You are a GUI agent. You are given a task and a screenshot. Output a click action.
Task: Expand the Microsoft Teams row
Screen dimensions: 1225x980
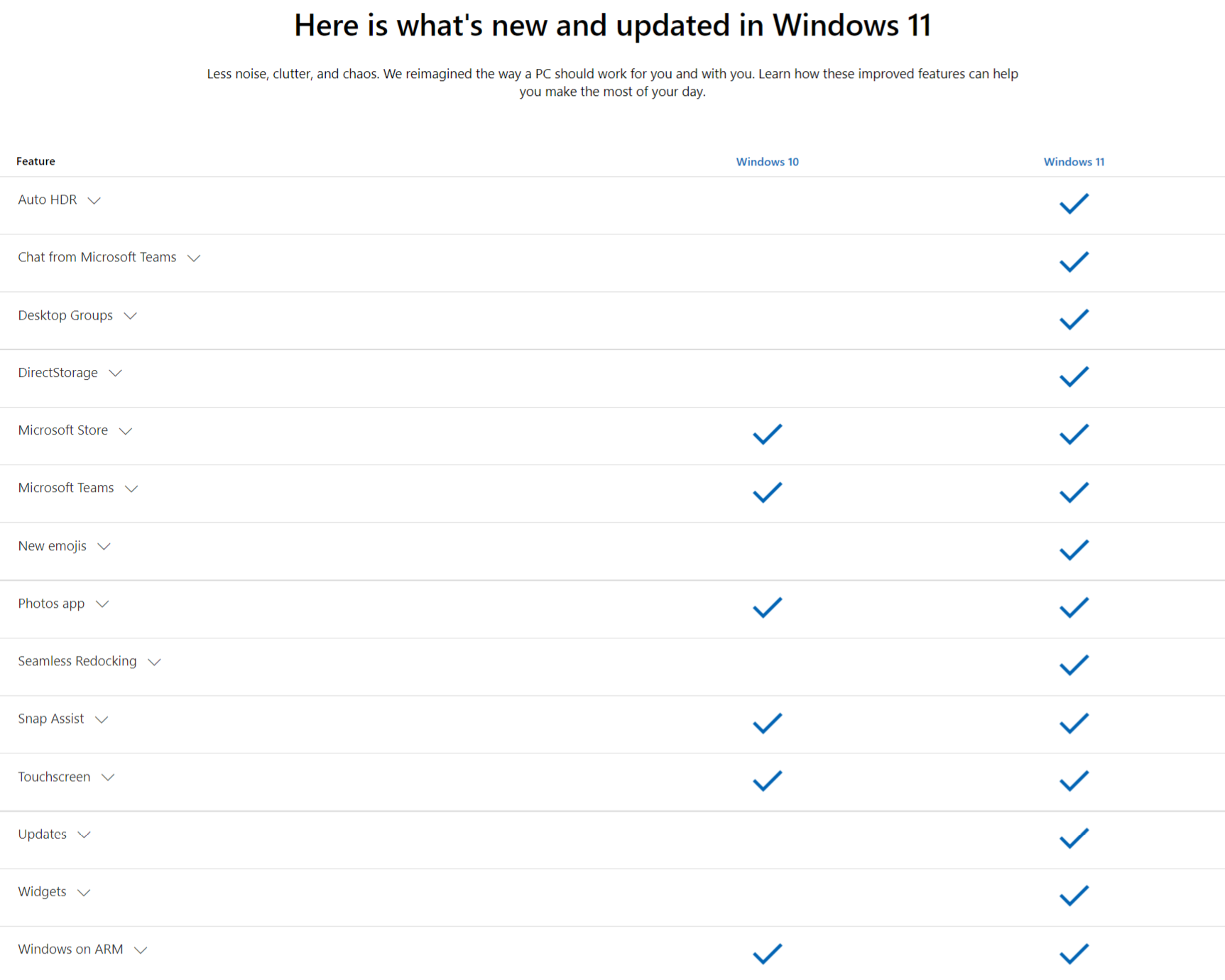[131, 489]
